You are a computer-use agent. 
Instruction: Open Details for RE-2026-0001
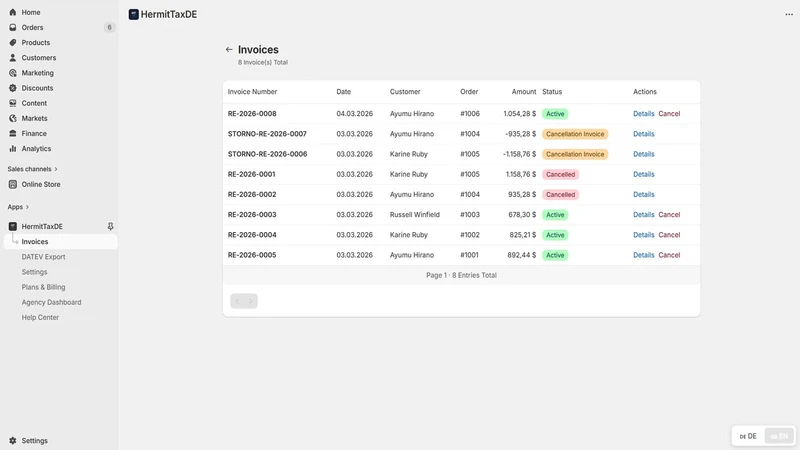(643, 174)
